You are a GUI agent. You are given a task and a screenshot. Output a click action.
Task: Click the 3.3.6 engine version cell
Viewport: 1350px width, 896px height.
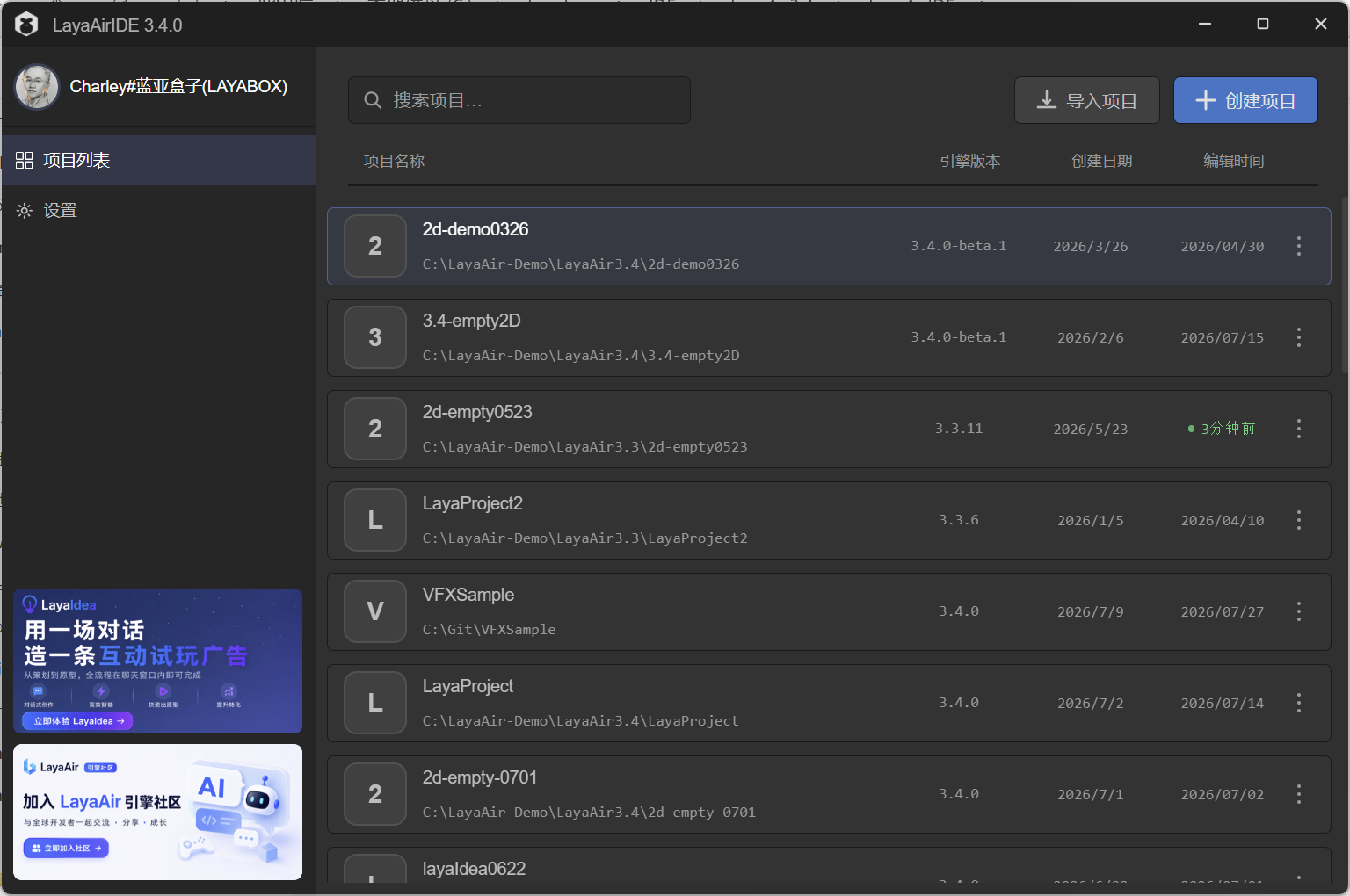click(959, 520)
